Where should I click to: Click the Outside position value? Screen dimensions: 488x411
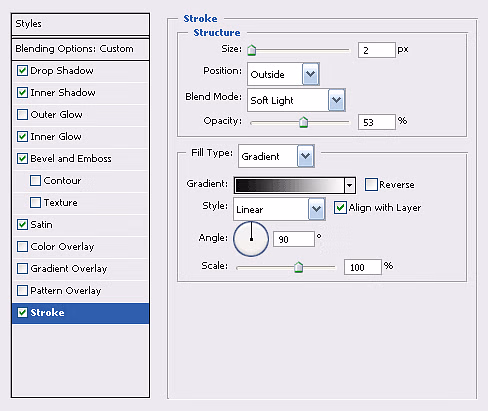click(267, 74)
